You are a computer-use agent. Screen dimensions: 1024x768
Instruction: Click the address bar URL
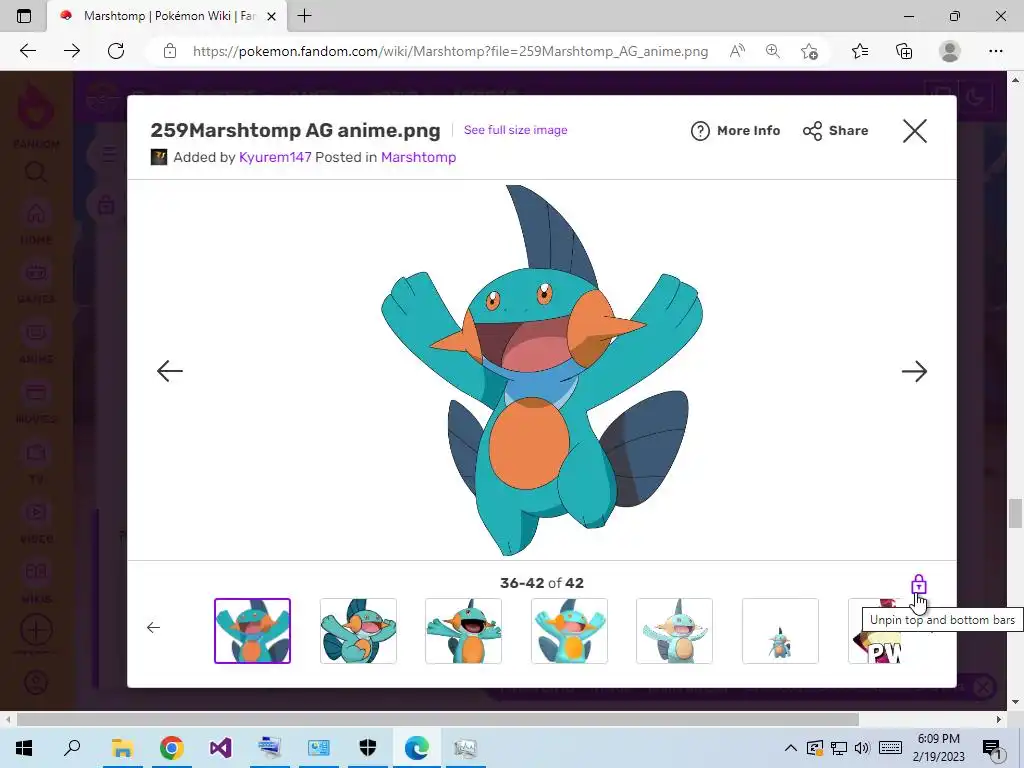pyautogui.click(x=450, y=51)
